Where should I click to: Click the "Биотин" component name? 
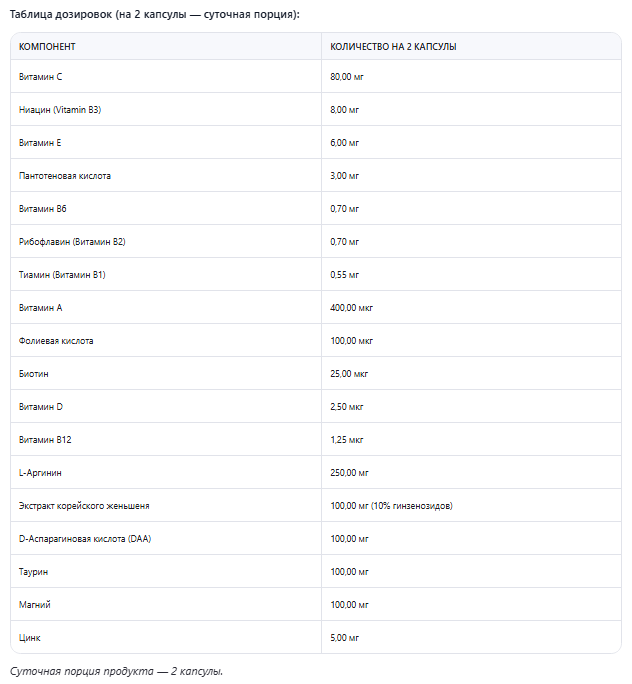click(x=34, y=374)
